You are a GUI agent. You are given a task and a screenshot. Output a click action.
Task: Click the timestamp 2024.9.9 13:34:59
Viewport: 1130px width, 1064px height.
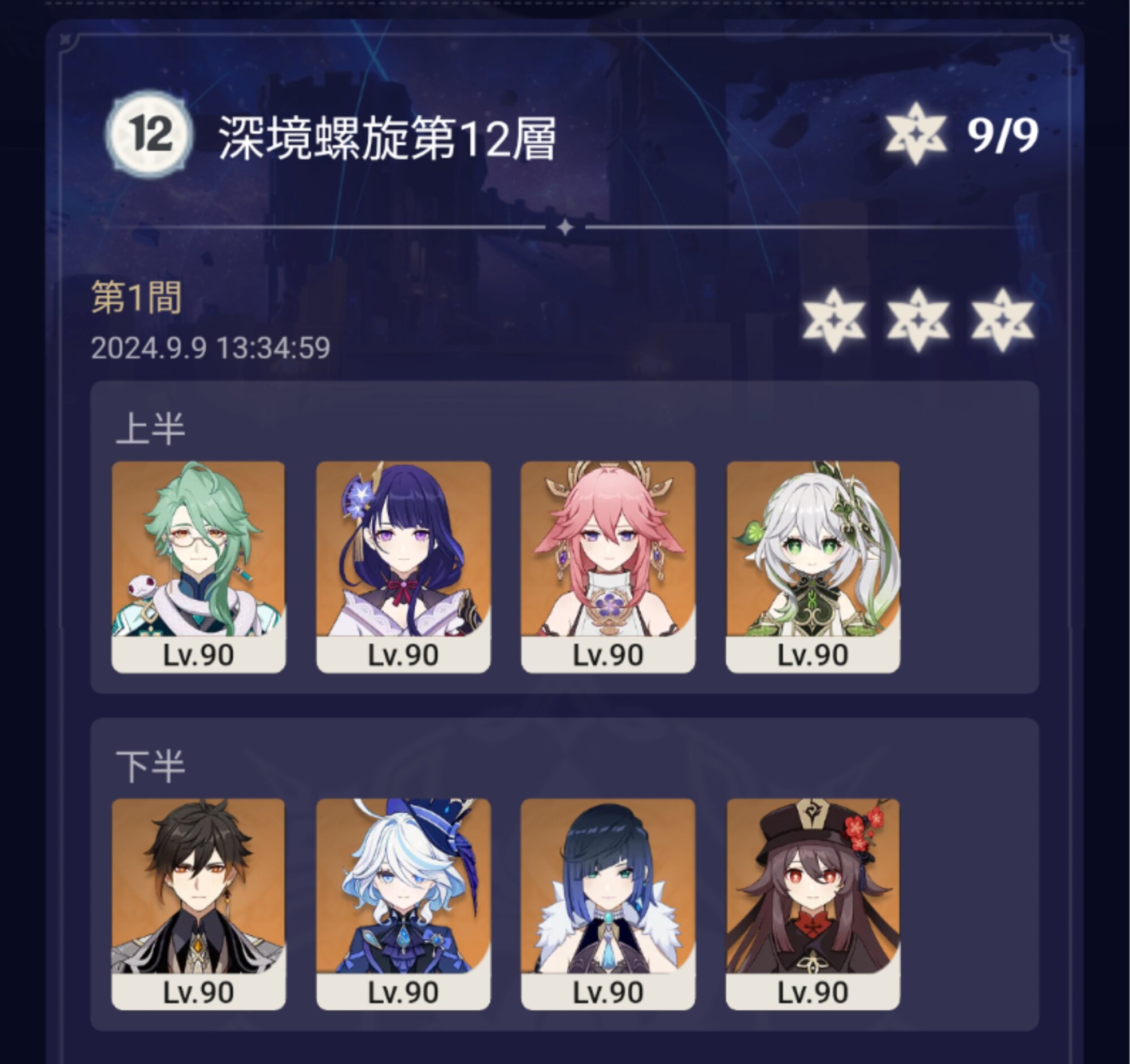coord(210,348)
